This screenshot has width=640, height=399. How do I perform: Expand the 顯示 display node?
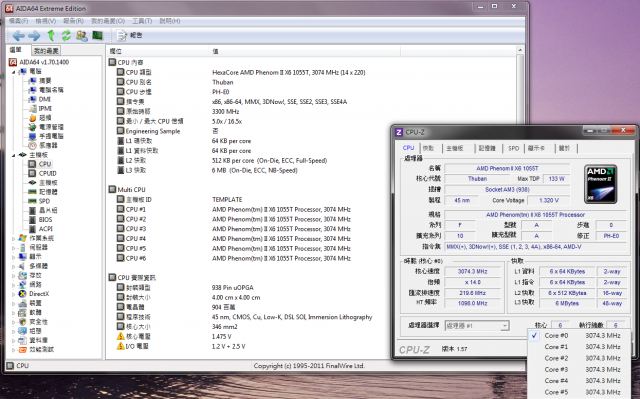13,257
